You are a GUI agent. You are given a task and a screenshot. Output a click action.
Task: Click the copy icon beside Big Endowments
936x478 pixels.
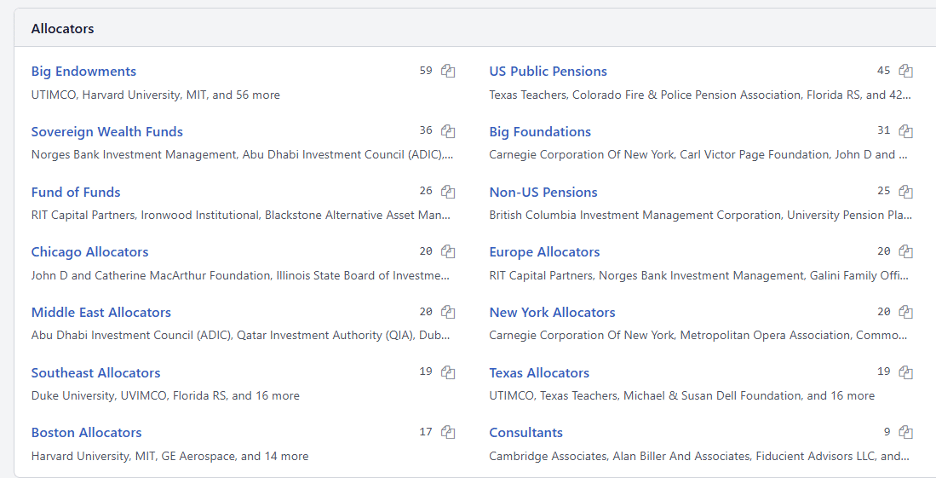point(448,71)
